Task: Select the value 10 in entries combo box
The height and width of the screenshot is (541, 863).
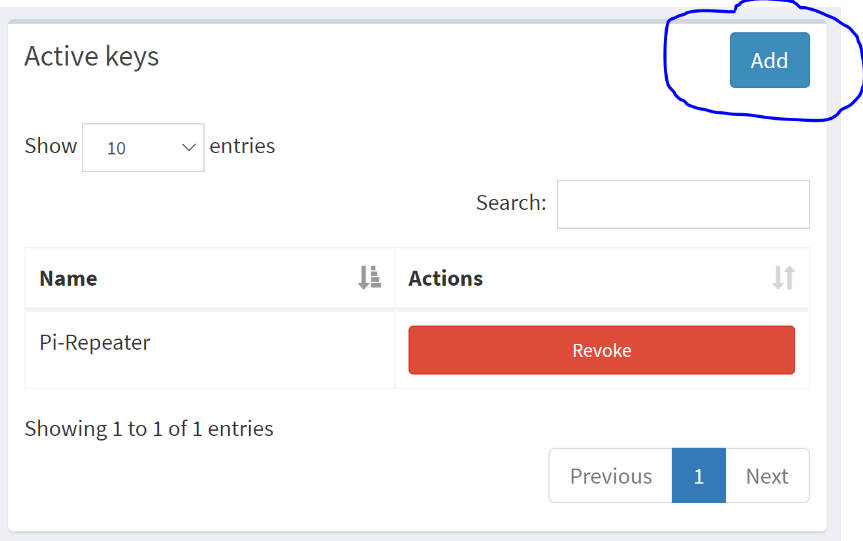Action: [x=116, y=148]
